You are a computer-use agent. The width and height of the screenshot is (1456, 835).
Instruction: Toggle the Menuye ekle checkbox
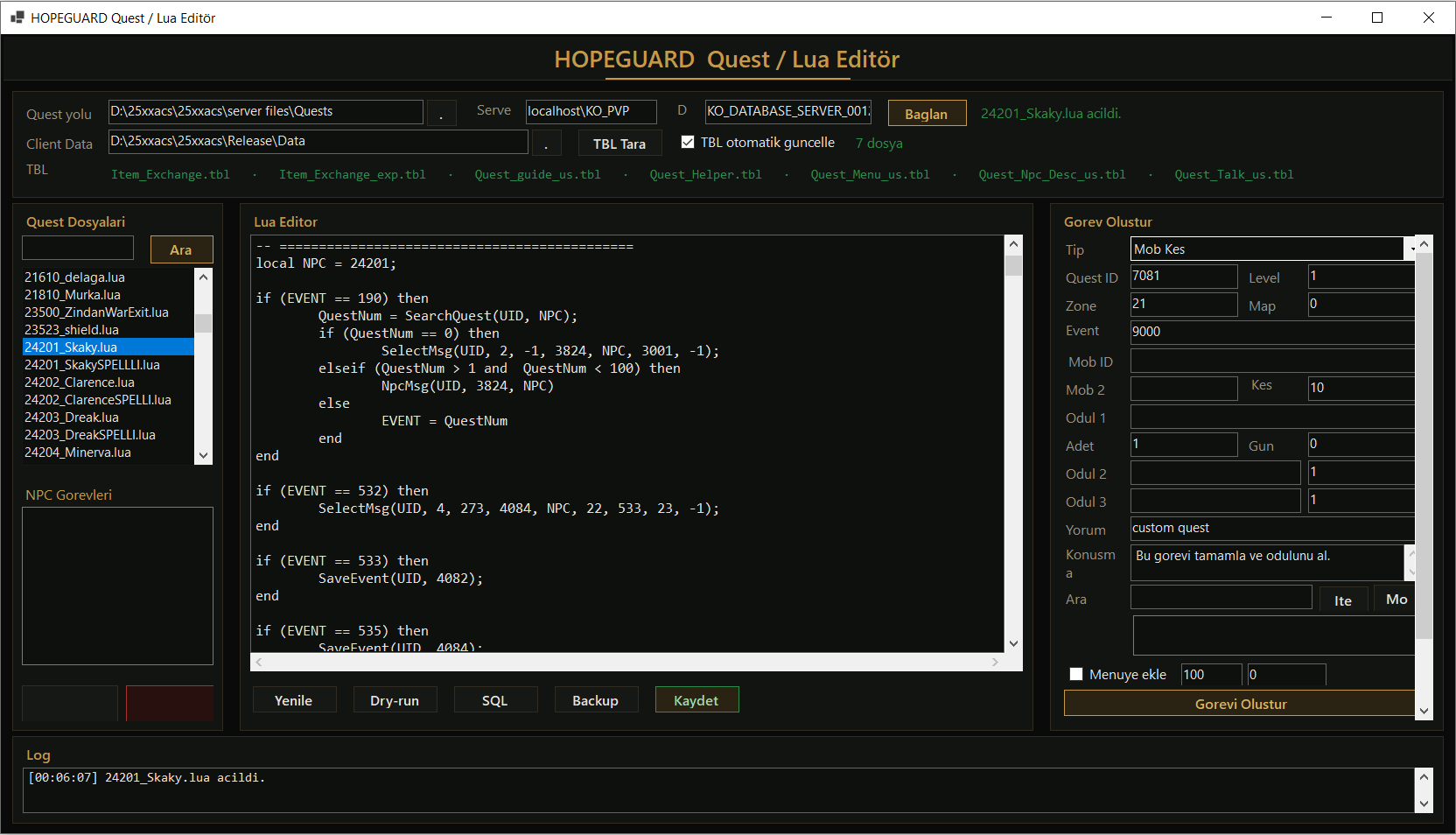pos(1076,674)
